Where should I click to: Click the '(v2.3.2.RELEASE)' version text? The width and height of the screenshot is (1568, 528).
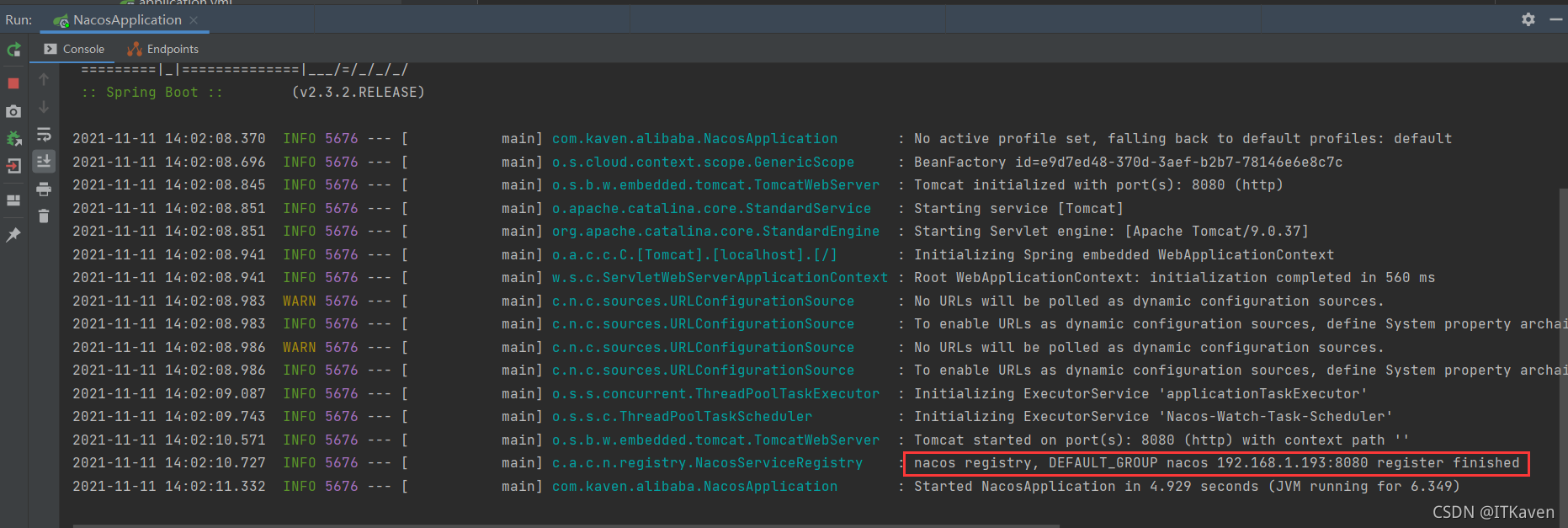tap(358, 92)
